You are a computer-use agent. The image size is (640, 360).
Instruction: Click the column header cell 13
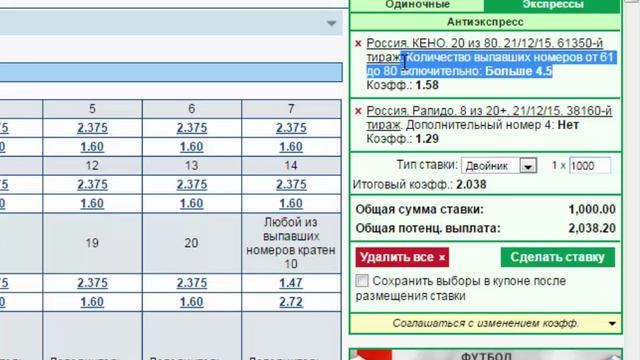191,166
